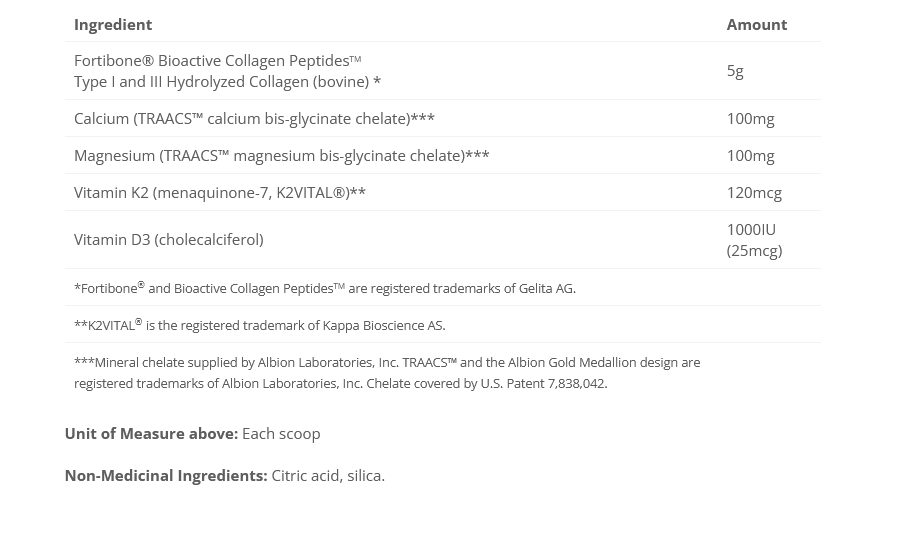916x546 pixels.
Task: Select the Magnesium bis-glycinate chelate ingredient
Action: pos(281,155)
